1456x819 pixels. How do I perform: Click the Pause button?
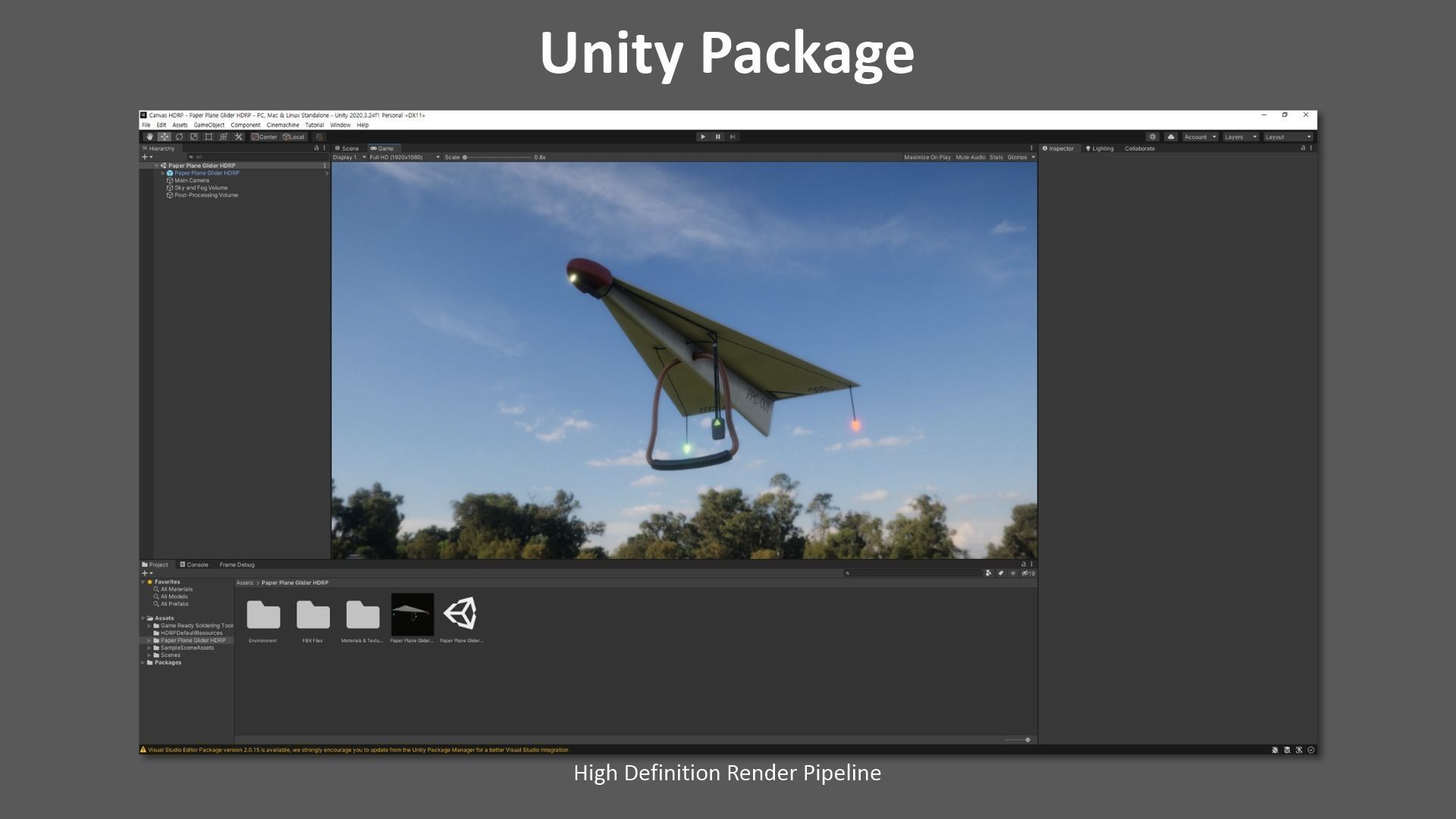tap(717, 137)
